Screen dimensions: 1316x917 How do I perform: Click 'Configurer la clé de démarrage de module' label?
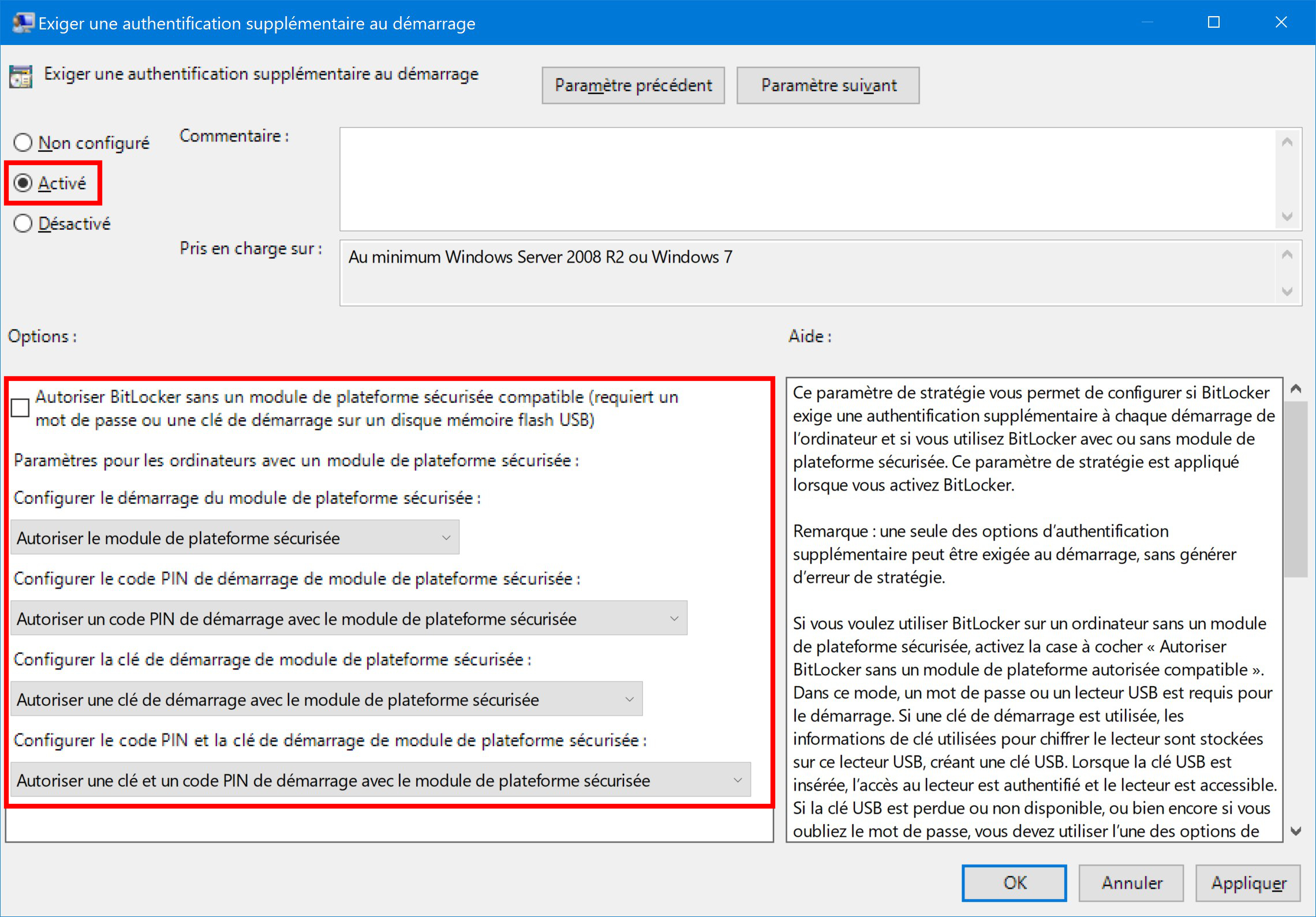tap(272, 660)
